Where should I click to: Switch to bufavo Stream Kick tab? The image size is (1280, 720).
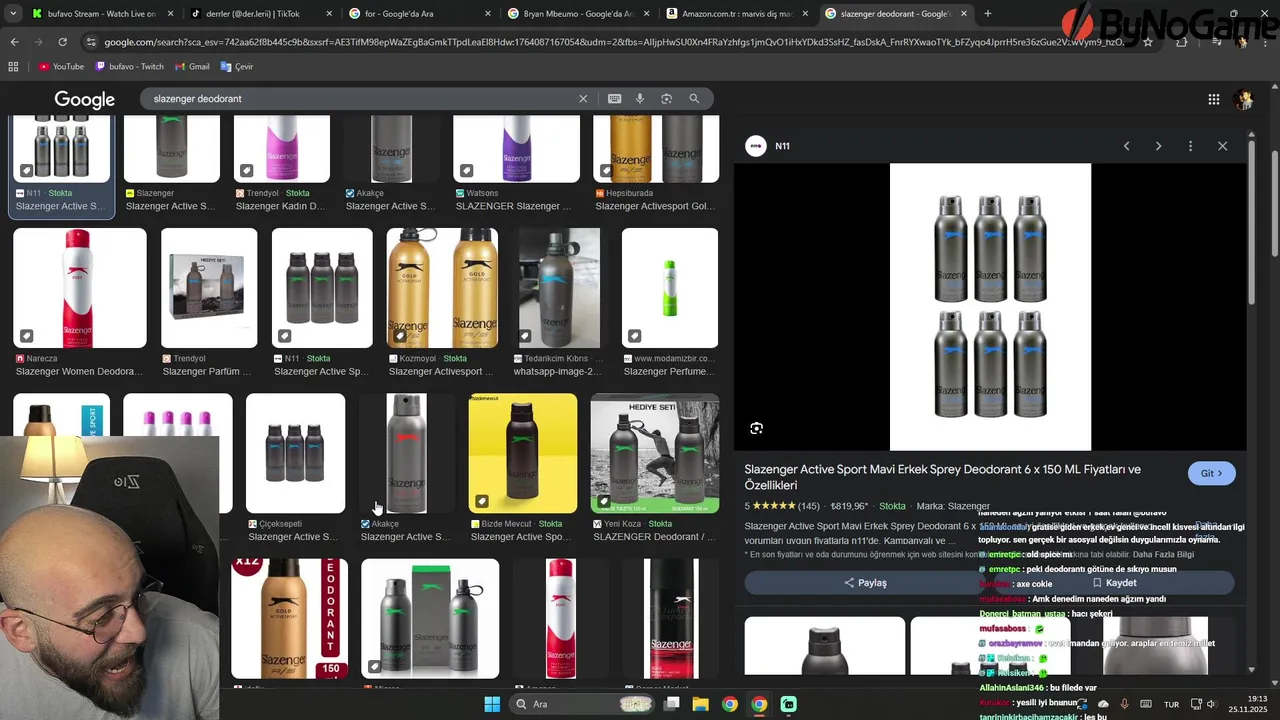100,14
